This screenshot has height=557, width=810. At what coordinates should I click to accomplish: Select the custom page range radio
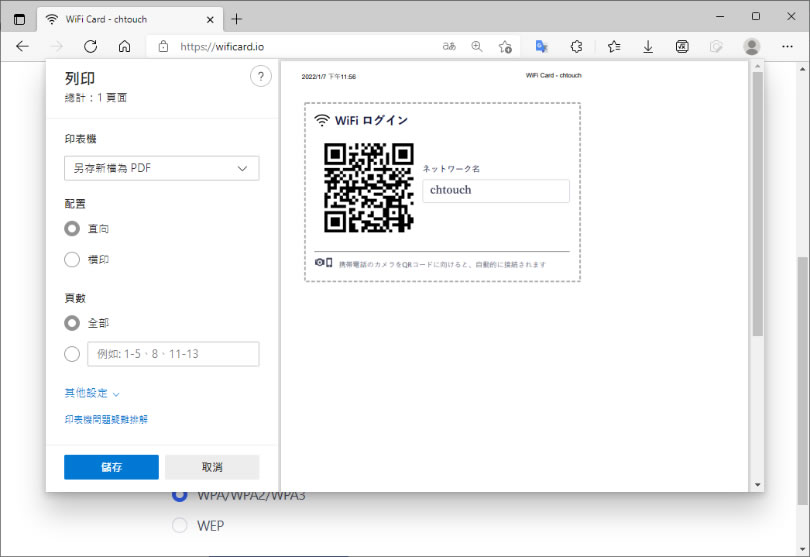pyautogui.click(x=72, y=354)
